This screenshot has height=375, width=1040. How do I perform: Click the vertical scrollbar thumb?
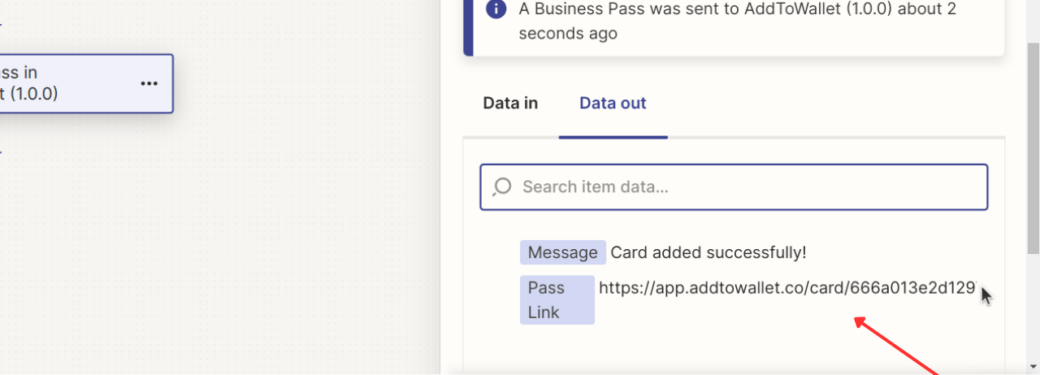(x=1033, y=147)
